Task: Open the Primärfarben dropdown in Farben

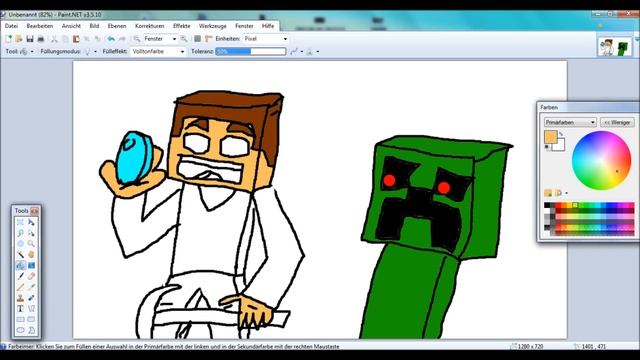Action: click(x=570, y=122)
